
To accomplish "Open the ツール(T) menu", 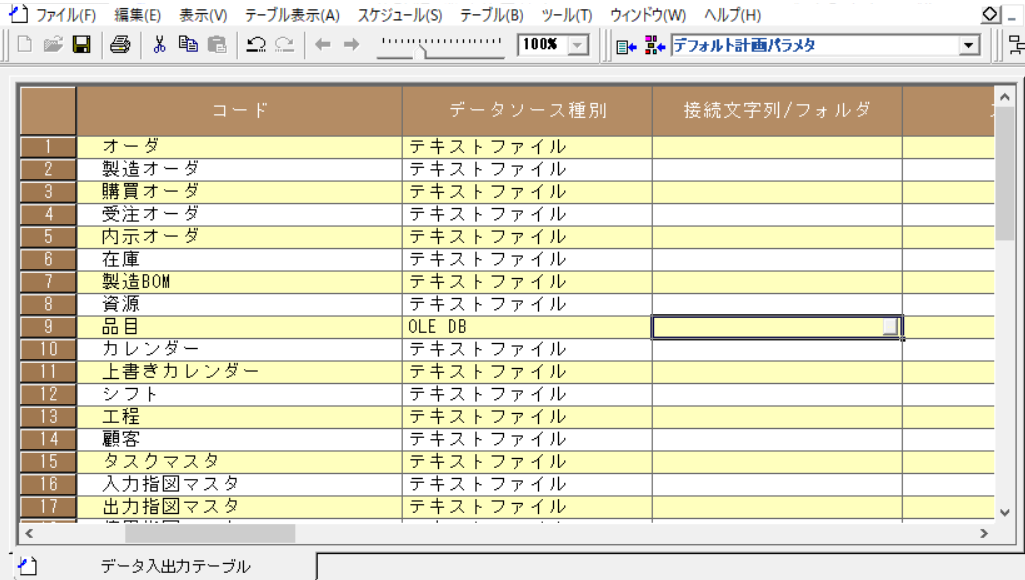I will [566, 14].
